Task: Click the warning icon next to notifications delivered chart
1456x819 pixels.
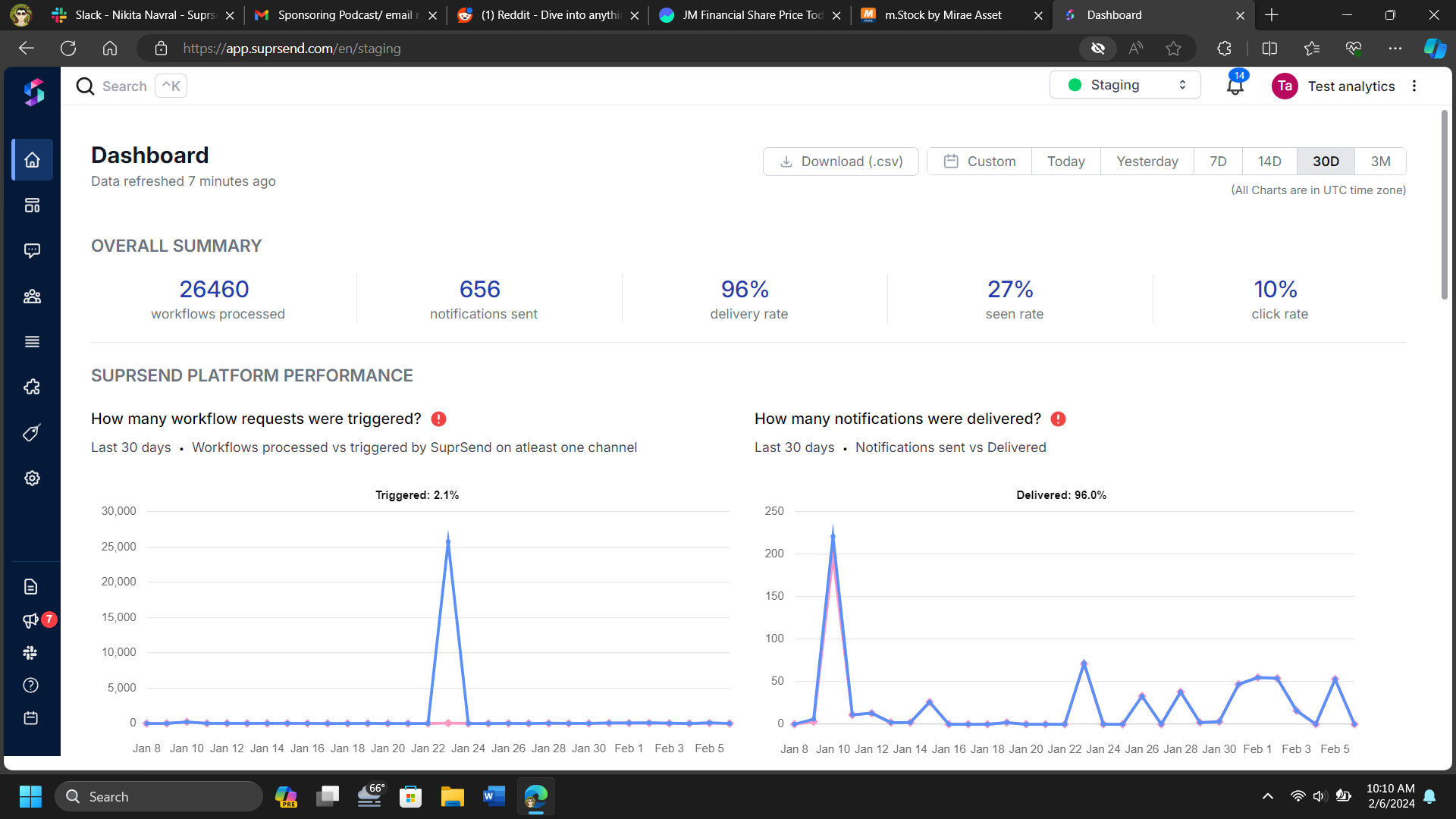Action: click(1059, 419)
